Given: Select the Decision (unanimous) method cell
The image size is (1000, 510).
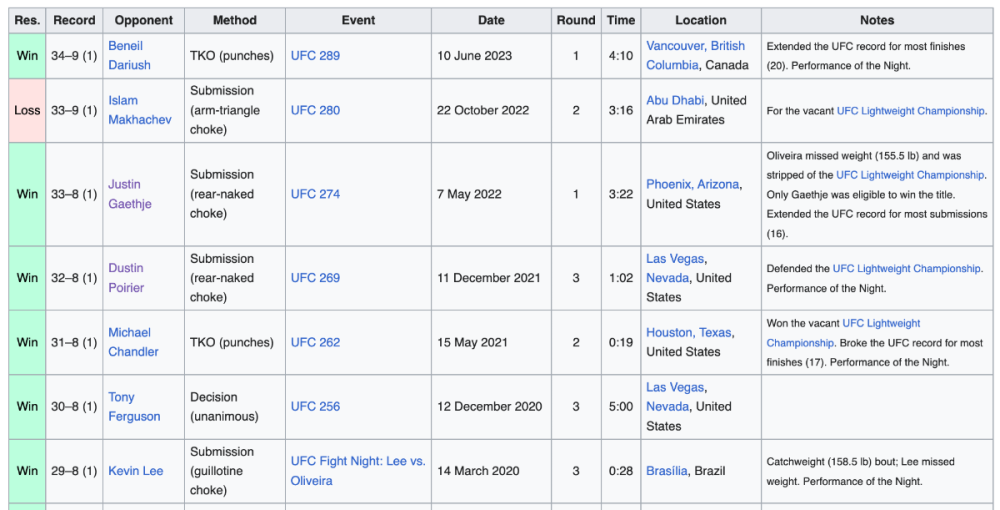Looking at the screenshot, I should click(x=235, y=407).
